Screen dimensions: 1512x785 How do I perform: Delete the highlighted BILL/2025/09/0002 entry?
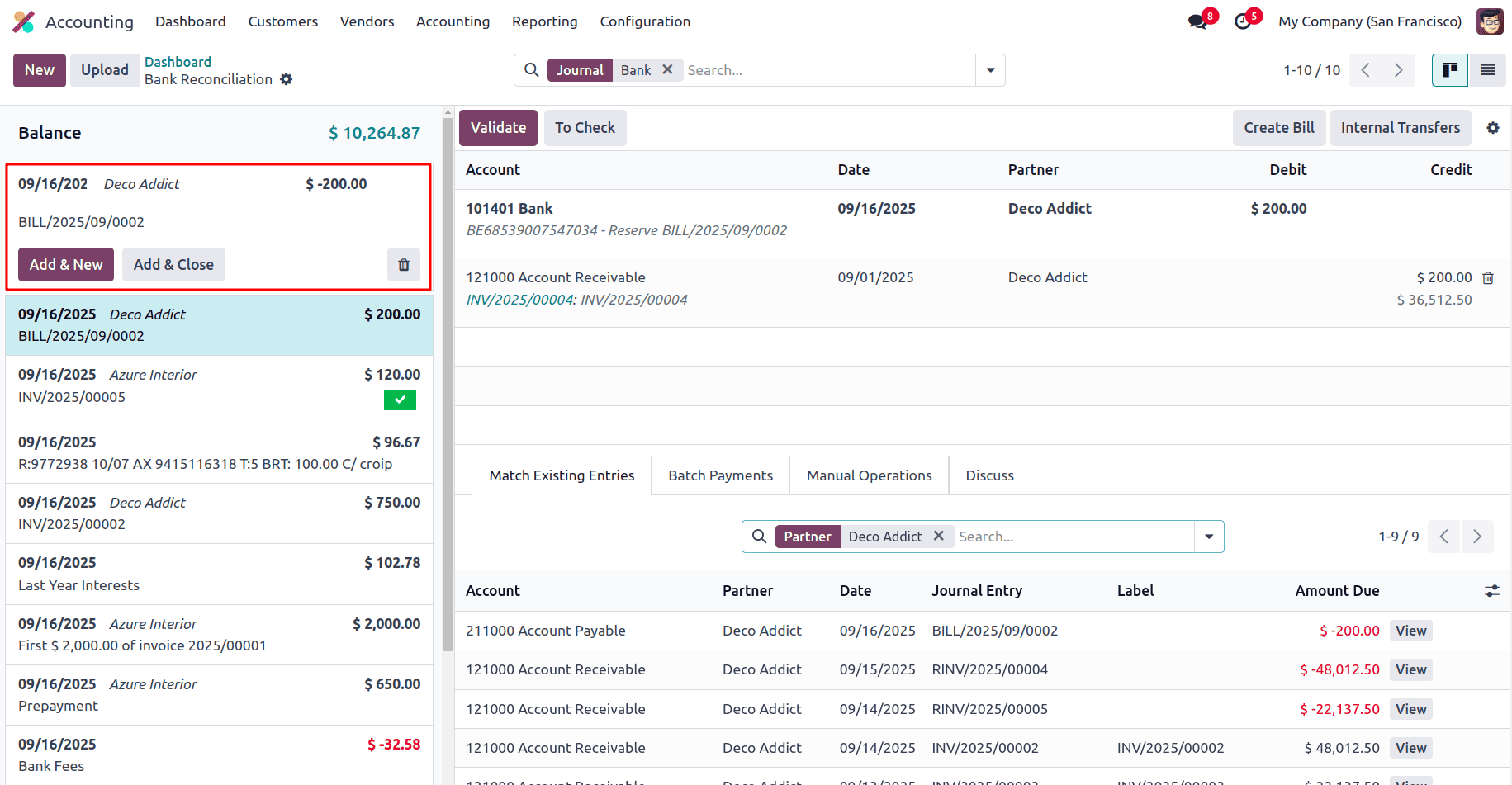point(403,264)
